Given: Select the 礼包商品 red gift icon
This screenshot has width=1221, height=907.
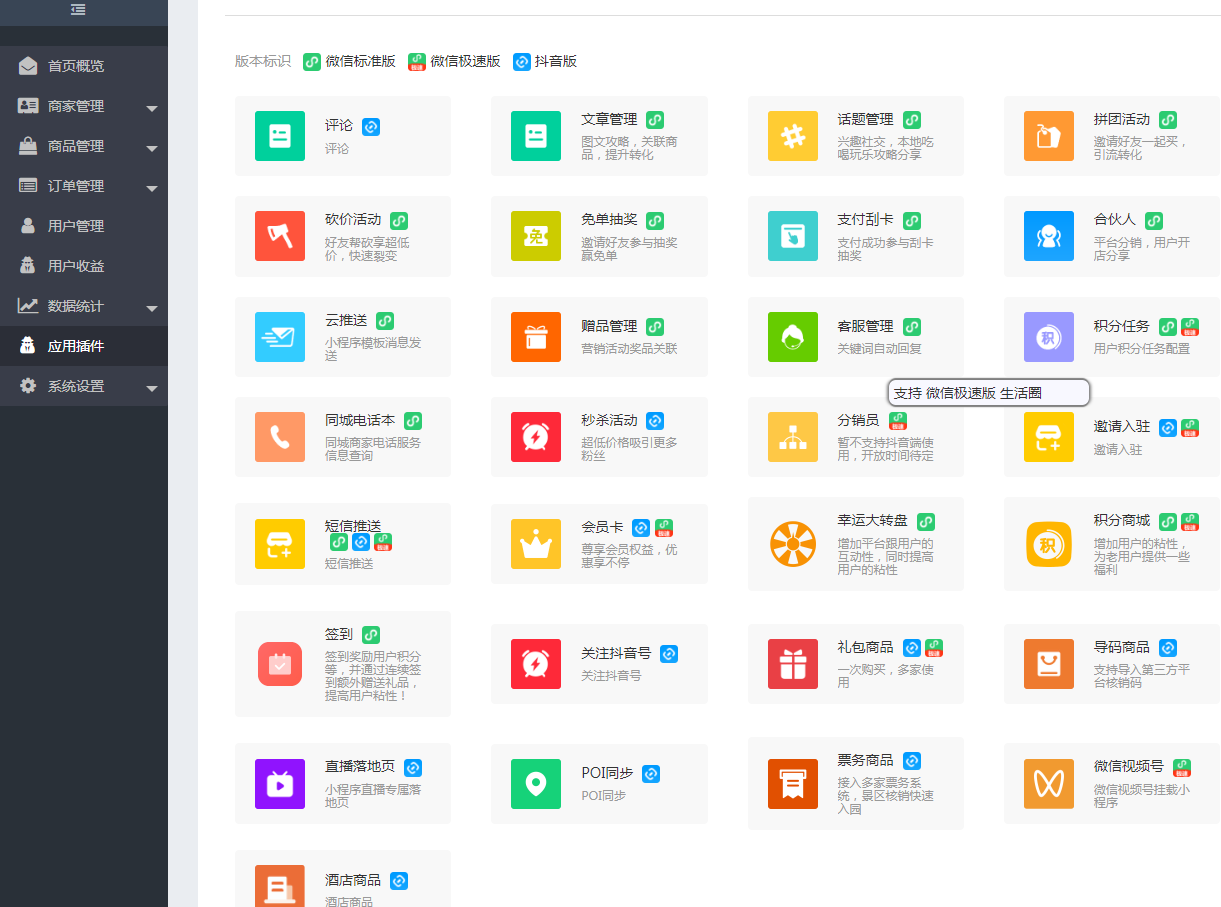Looking at the screenshot, I should click(793, 664).
